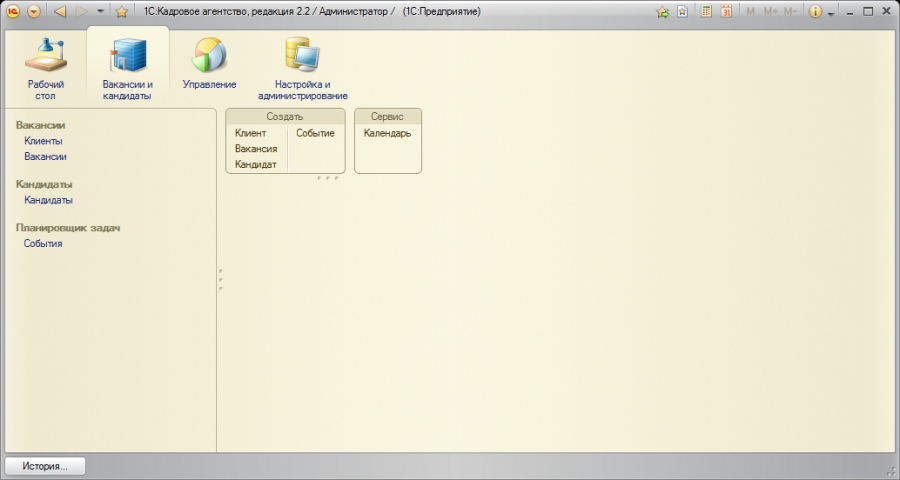Create a new Вакансия

click(256, 149)
